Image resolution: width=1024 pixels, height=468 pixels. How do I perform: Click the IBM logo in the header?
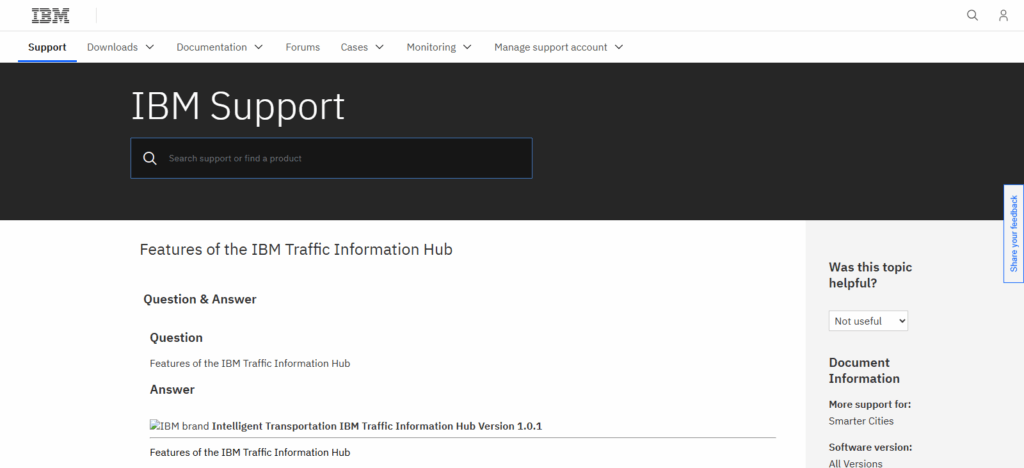click(x=50, y=16)
